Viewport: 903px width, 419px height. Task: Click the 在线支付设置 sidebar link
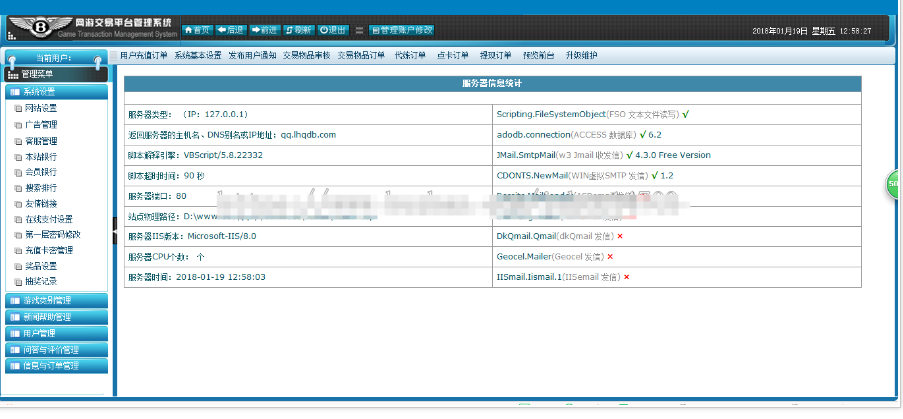(x=48, y=219)
